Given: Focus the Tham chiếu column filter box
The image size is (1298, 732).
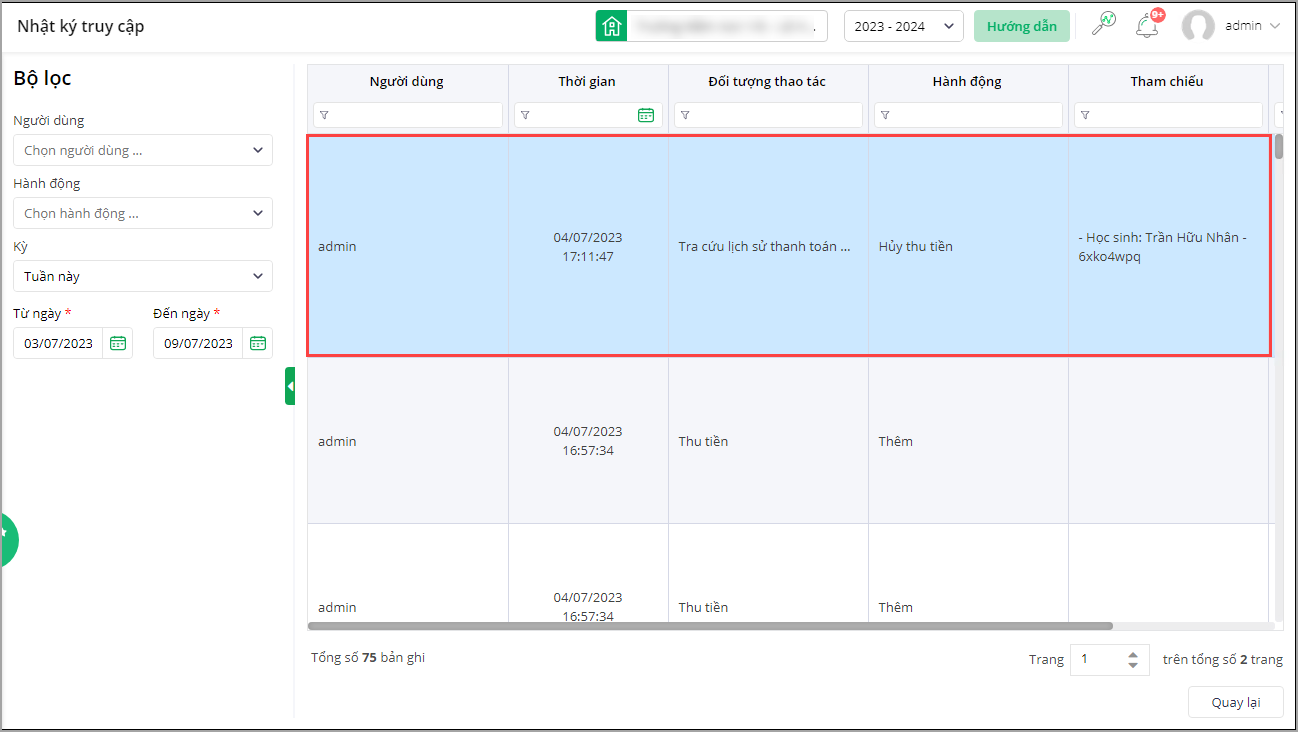Looking at the screenshot, I should click(x=1168, y=115).
